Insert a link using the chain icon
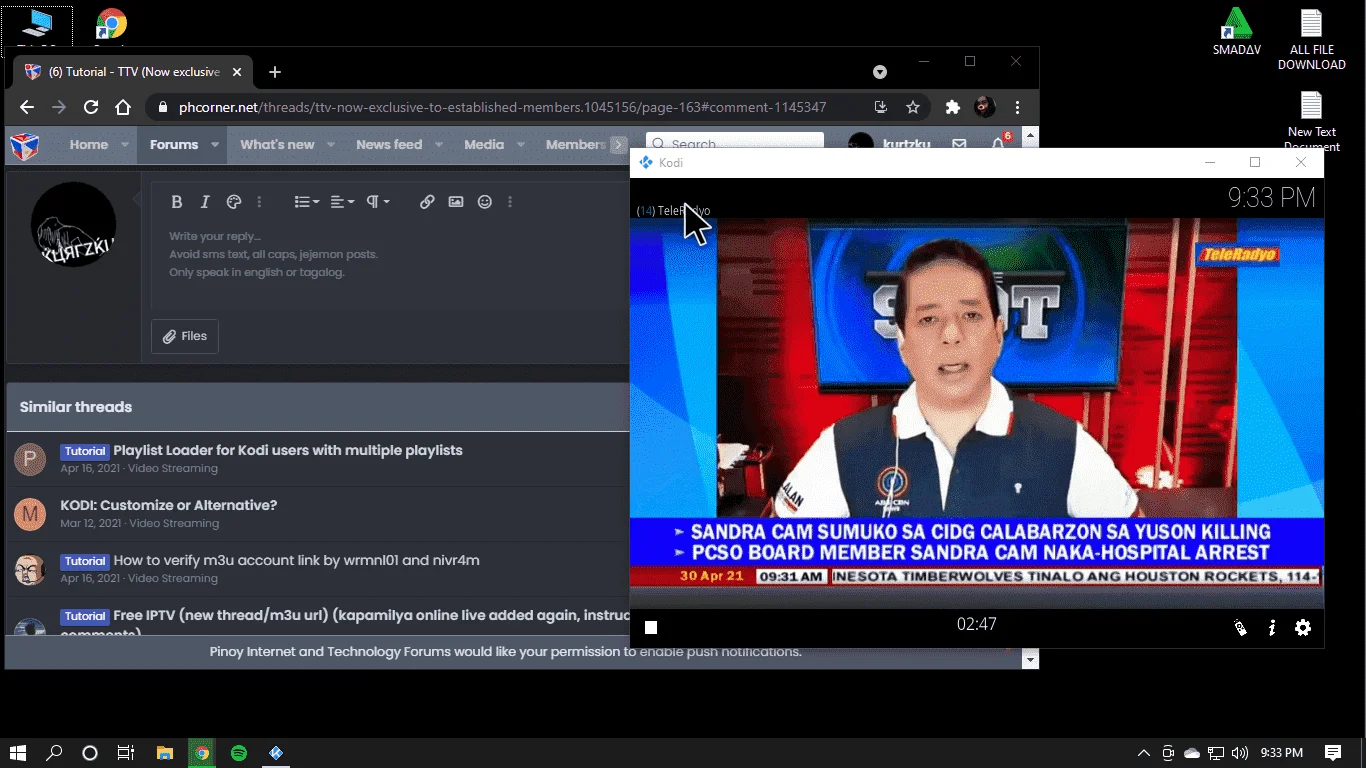The width and height of the screenshot is (1366, 768). [x=427, y=202]
